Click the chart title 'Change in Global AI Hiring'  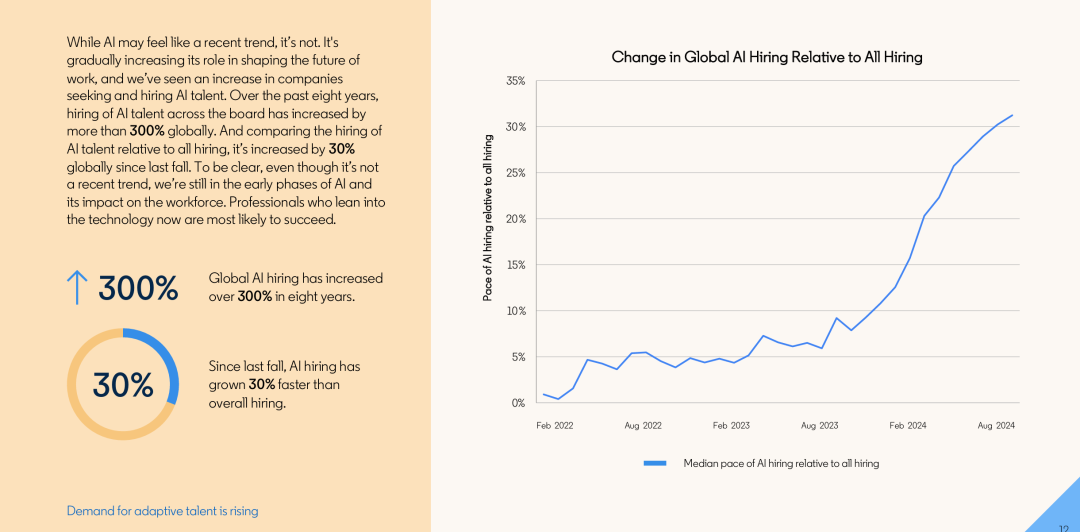tap(767, 57)
